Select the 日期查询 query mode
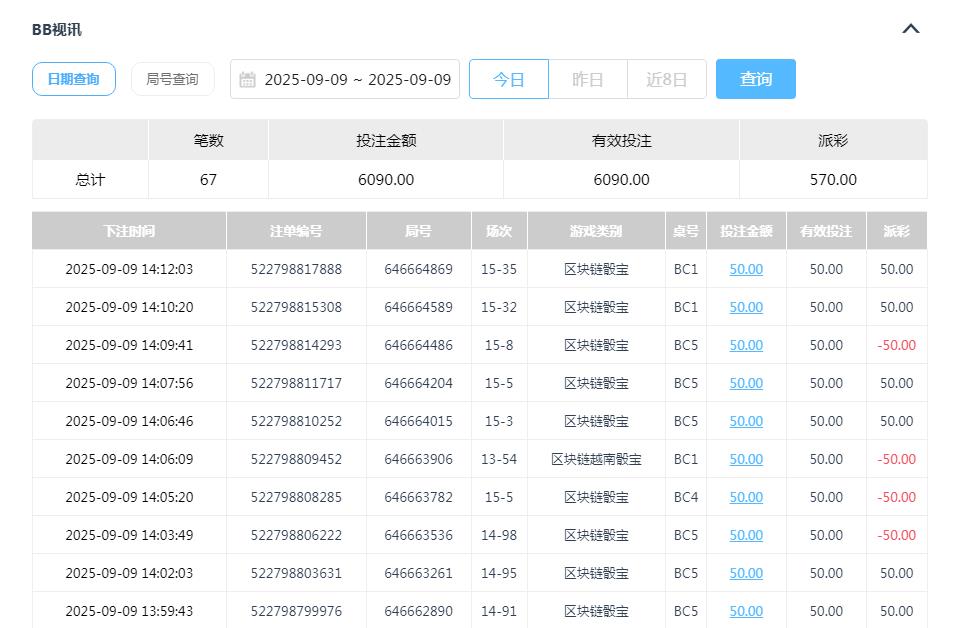 (x=73, y=79)
